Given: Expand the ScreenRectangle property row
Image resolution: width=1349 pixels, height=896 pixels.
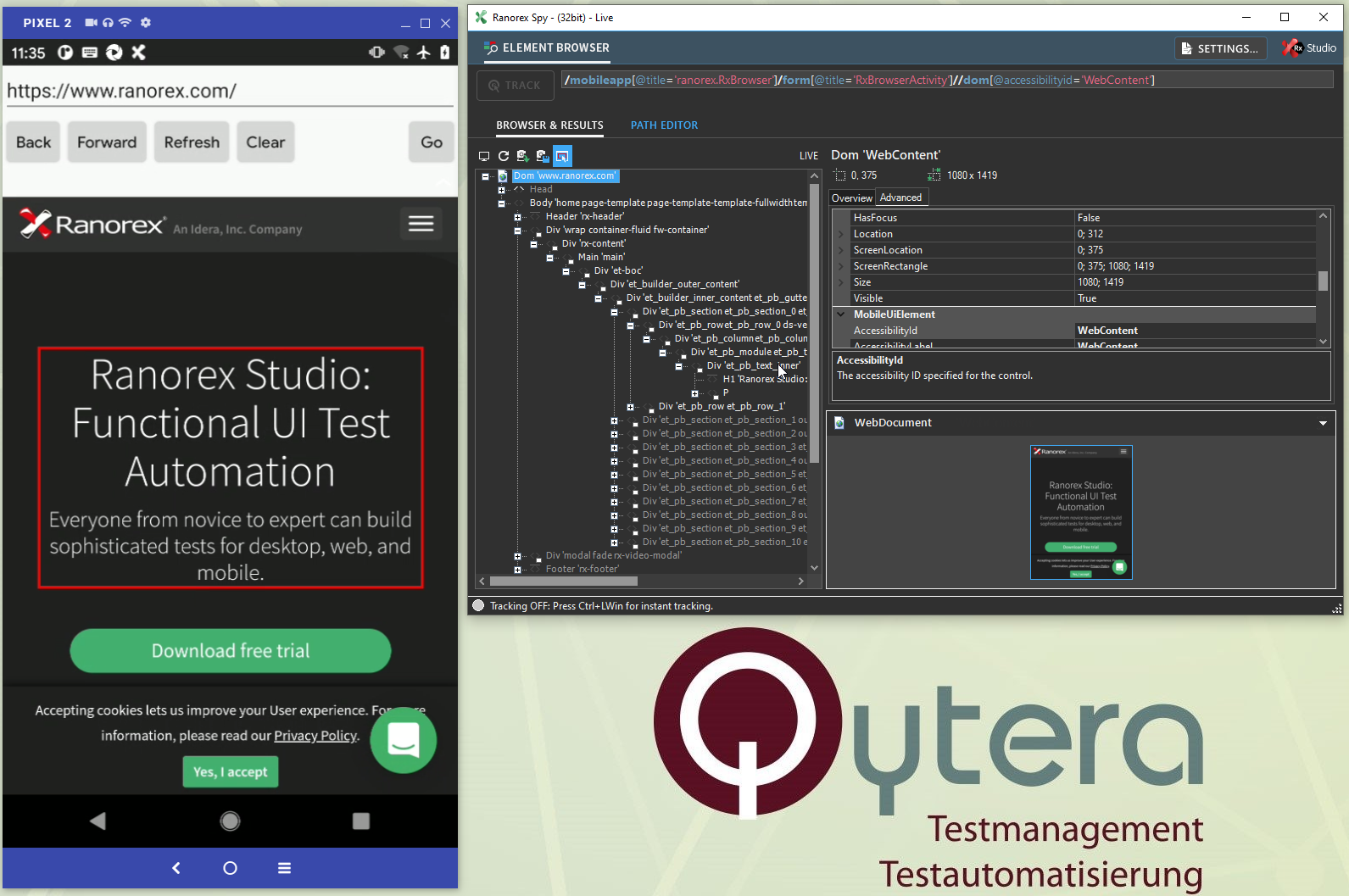Looking at the screenshot, I should pyautogui.click(x=841, y=266).
